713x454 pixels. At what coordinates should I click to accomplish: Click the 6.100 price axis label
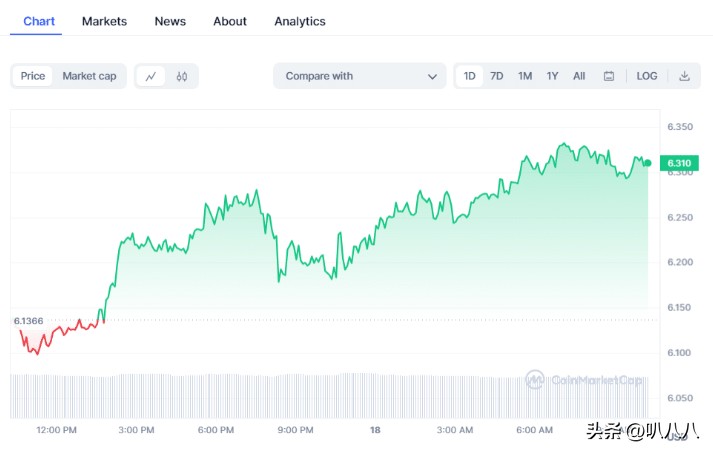tap(679, 353)
